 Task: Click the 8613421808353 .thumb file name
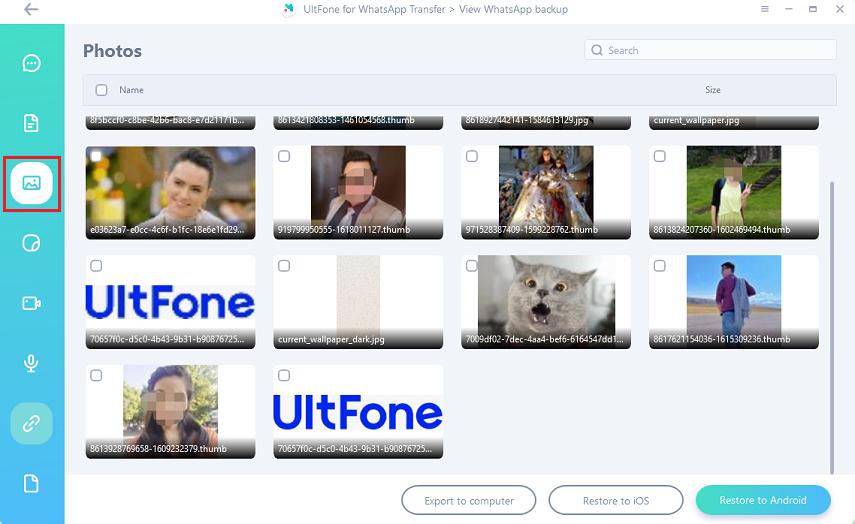(x=346, y=121)
